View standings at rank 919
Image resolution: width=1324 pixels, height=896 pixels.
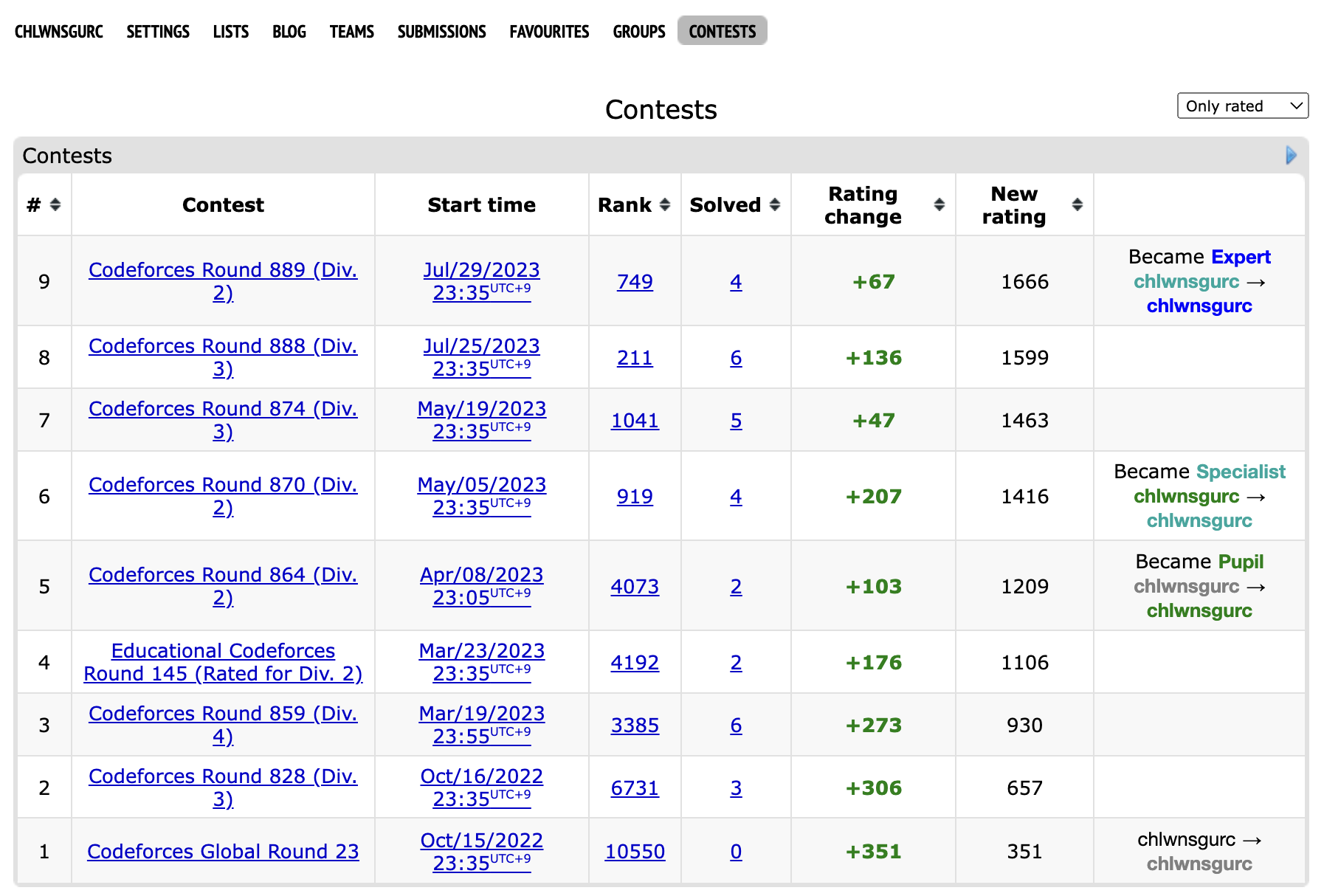pyautogui.click(x=635, y=496)
